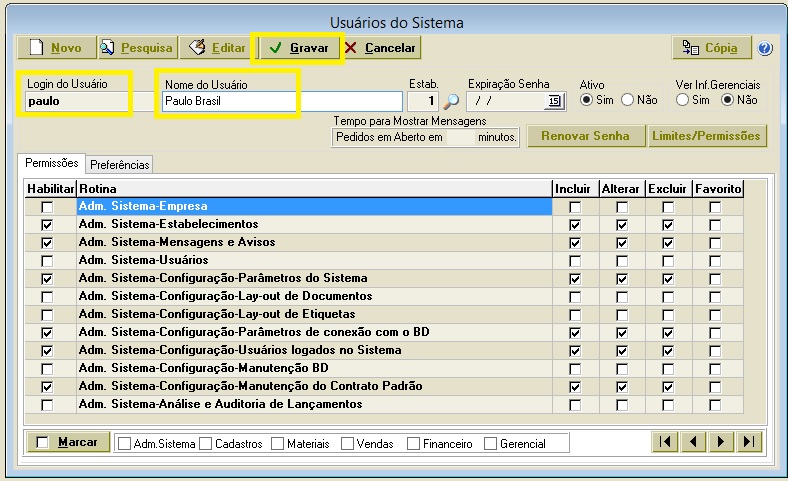Screen dimensions: 788x481
Task: Toggle Excluir for Lay-out de Etiquetas row
Action: (668, 315)
